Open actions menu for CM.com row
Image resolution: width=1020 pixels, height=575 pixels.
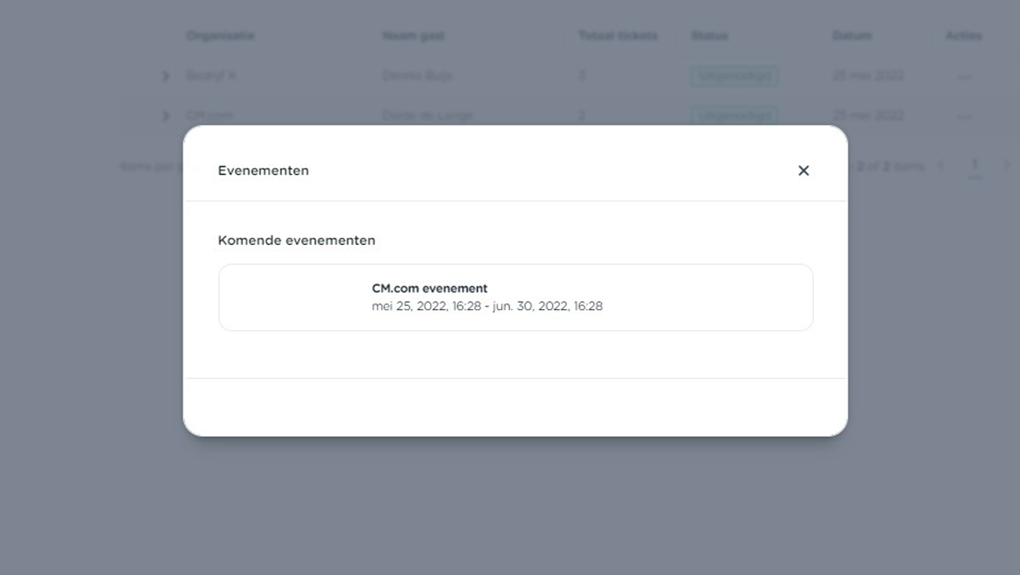coord(963,116)
